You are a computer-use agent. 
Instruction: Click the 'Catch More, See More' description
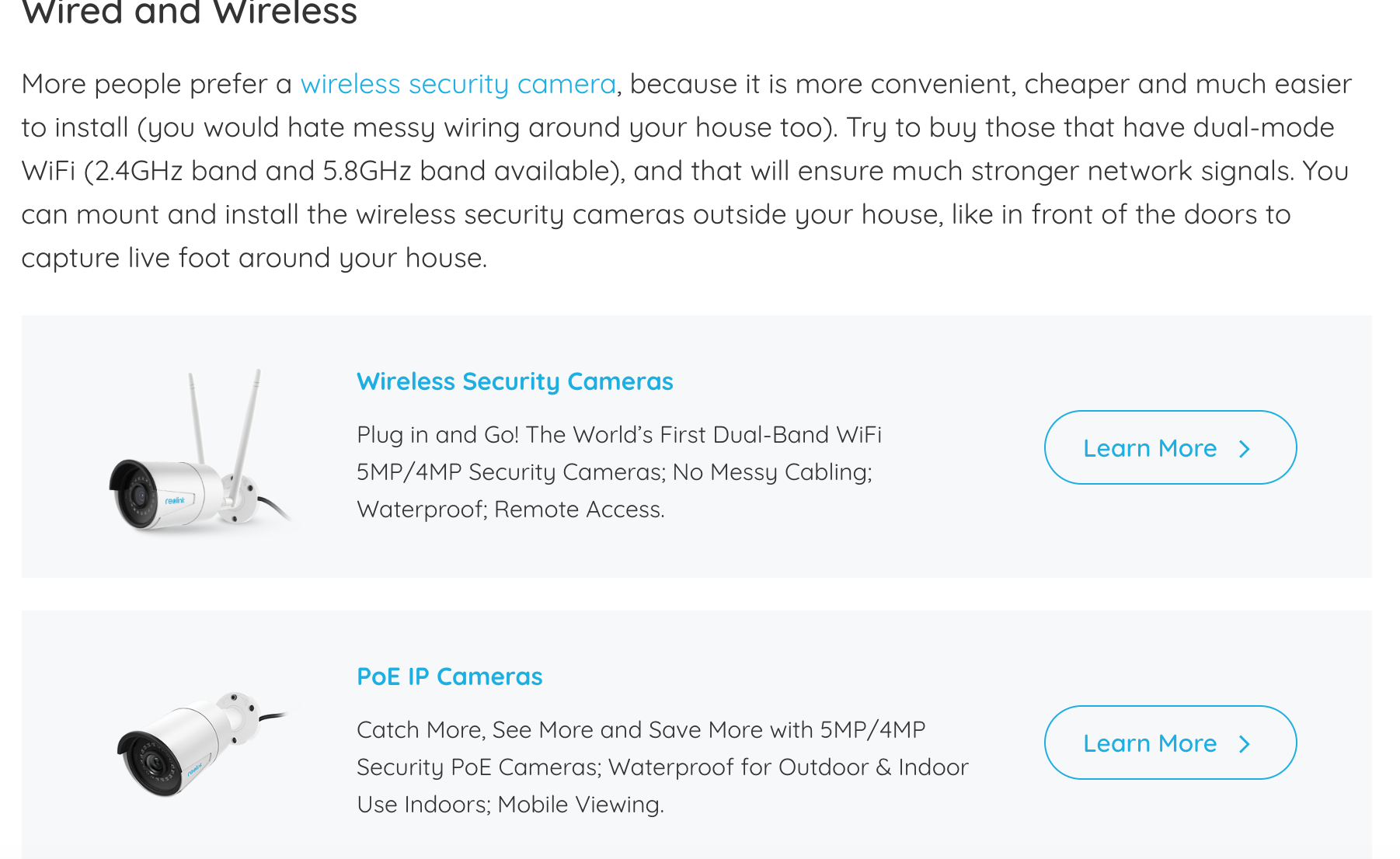point(663,767)
